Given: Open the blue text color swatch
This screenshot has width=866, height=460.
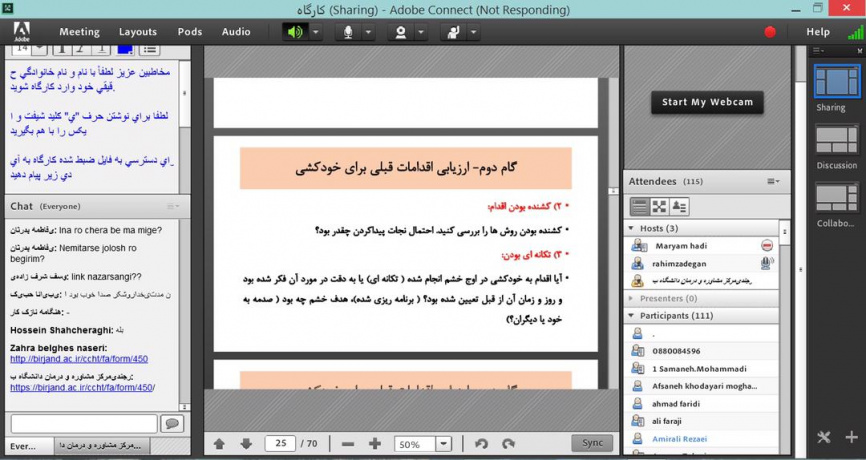Looking at the screenshot, I should [x=125, y=49].
